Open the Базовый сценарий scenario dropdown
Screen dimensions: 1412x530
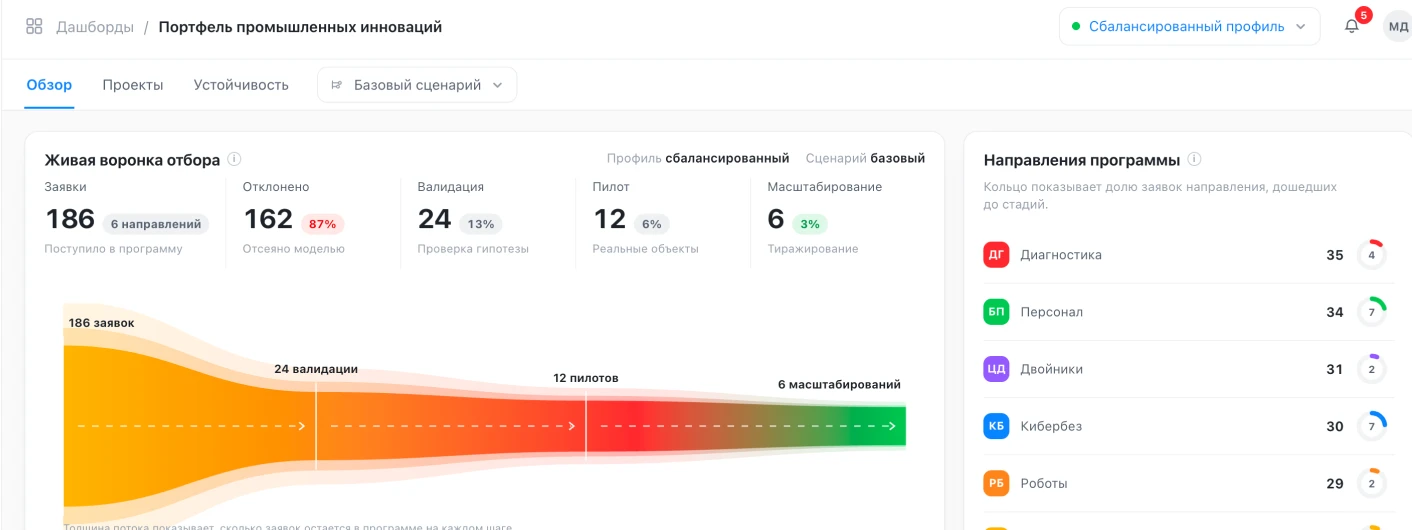coord(417,85)
